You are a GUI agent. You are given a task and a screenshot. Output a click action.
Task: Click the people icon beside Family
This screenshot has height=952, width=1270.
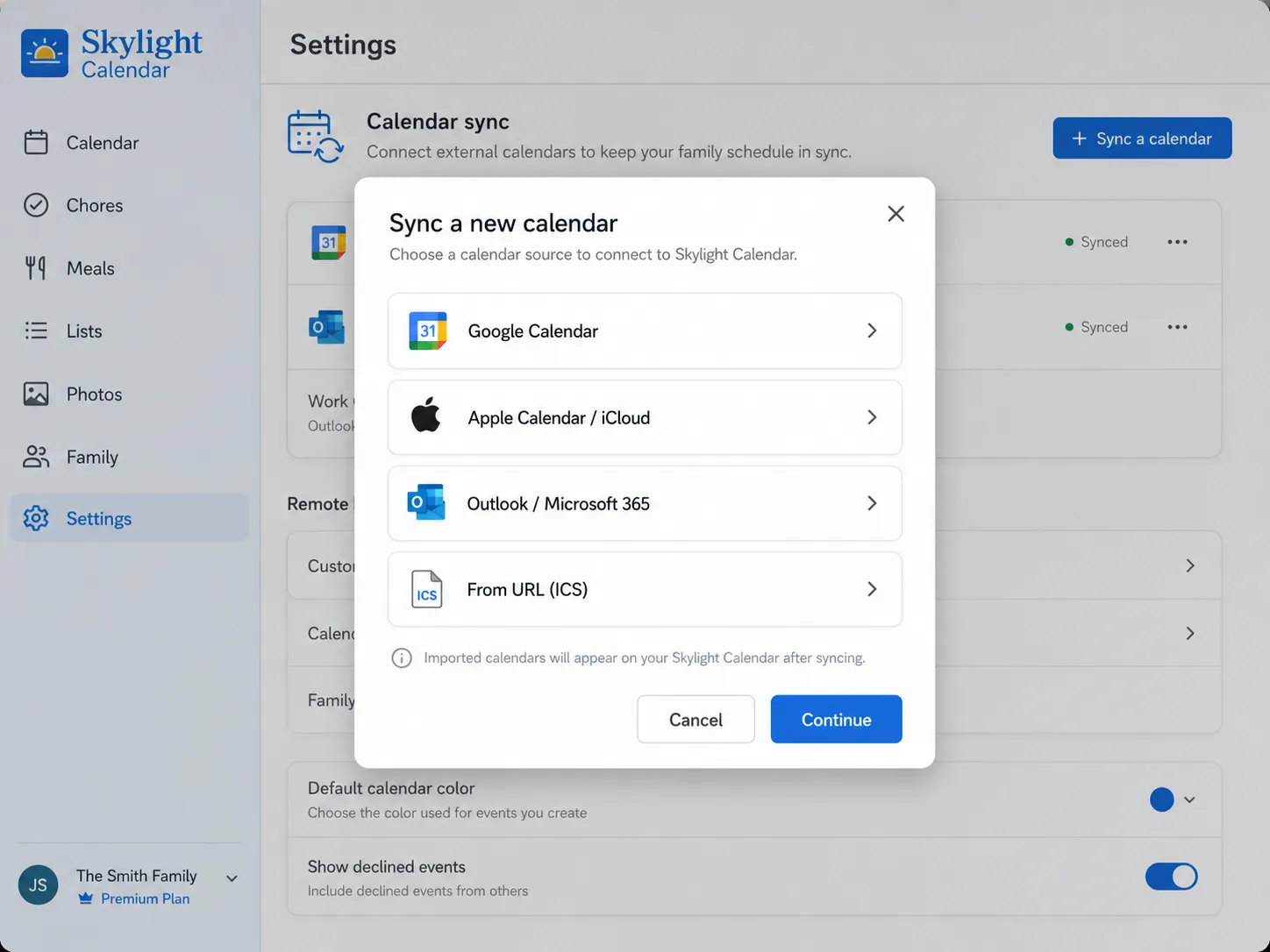[36, 457]
